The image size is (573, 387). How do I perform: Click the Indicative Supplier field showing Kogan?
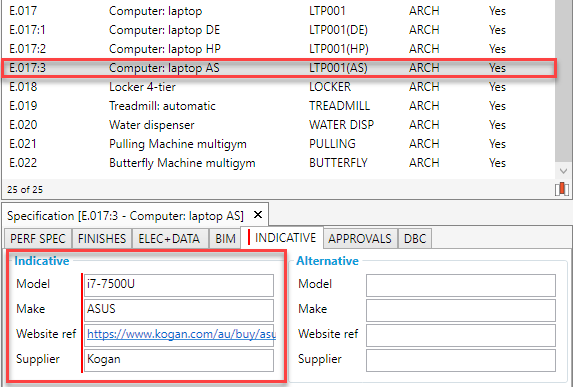[x=179, y=360]
